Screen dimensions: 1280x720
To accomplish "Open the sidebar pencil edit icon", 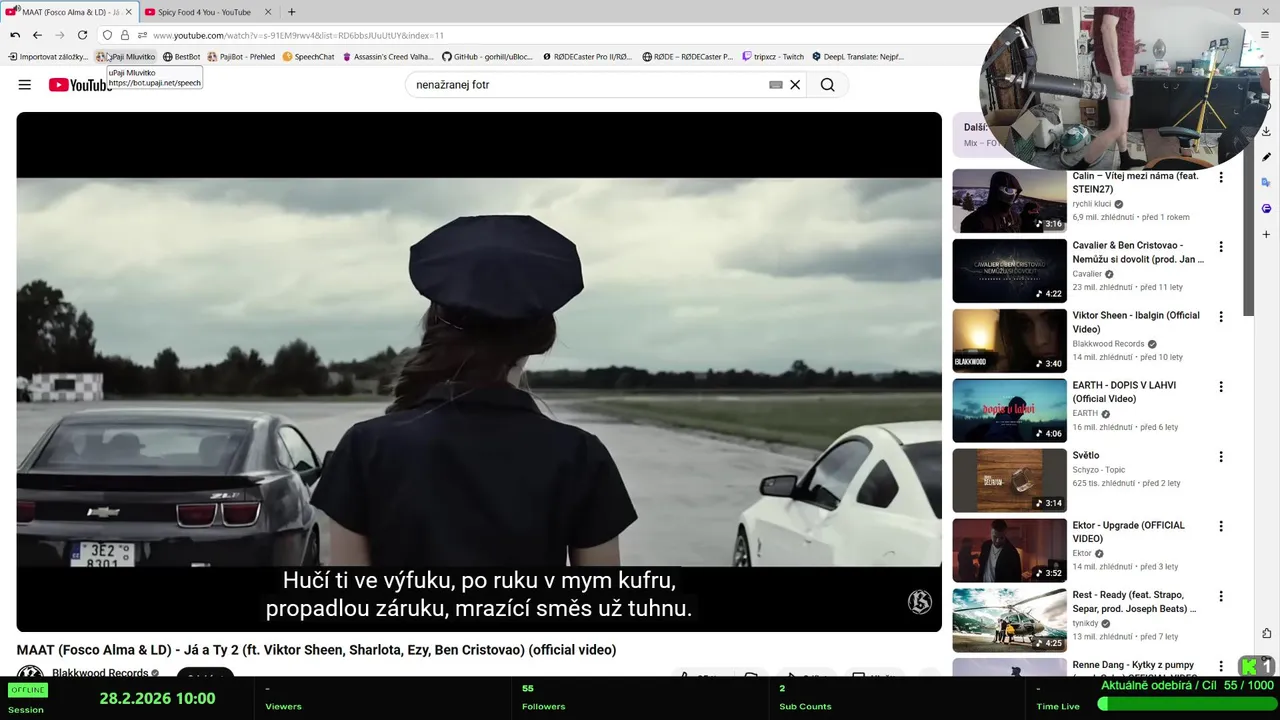I will [x=1266, y=157].
